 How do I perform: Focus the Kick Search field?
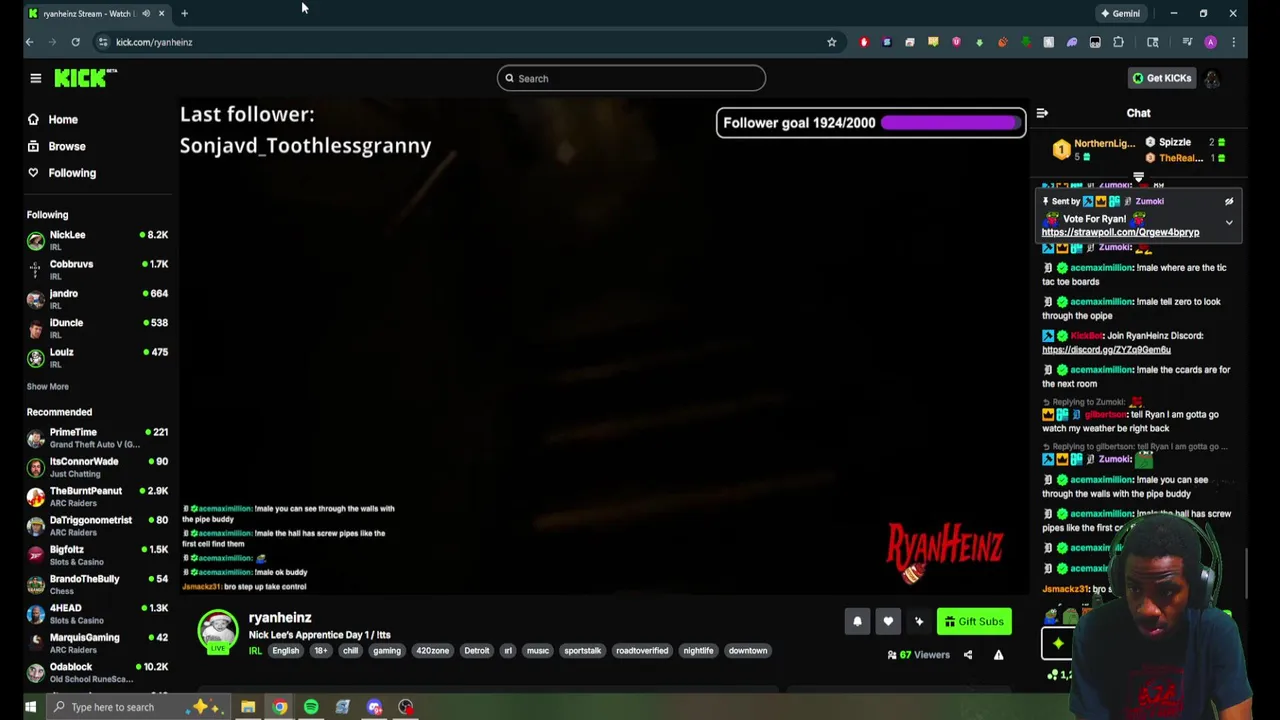(x=631, y=78)
